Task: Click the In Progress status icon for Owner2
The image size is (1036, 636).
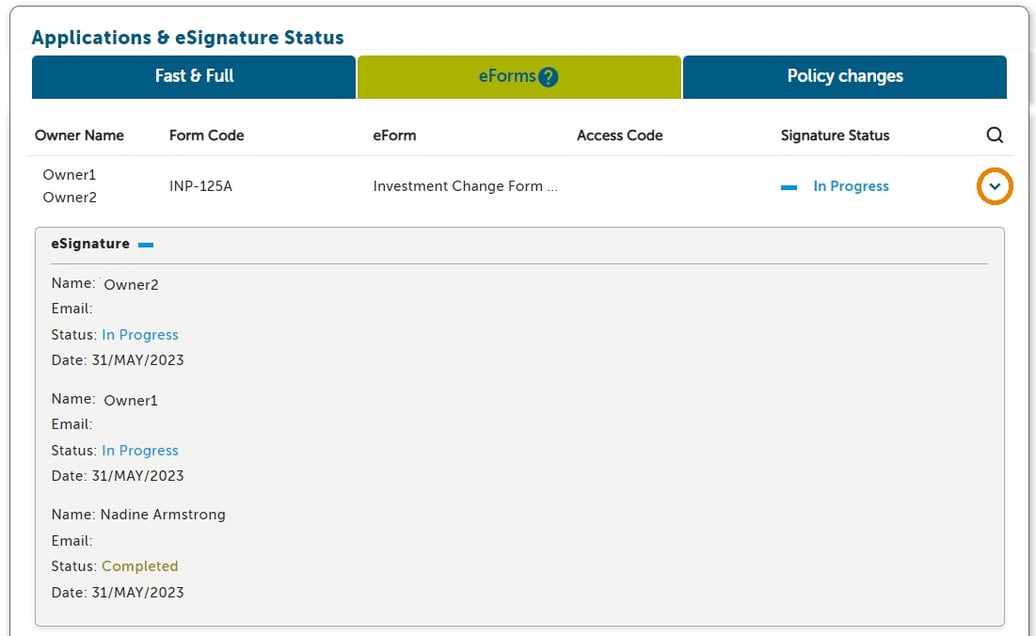Action: (x=140, y=334)
